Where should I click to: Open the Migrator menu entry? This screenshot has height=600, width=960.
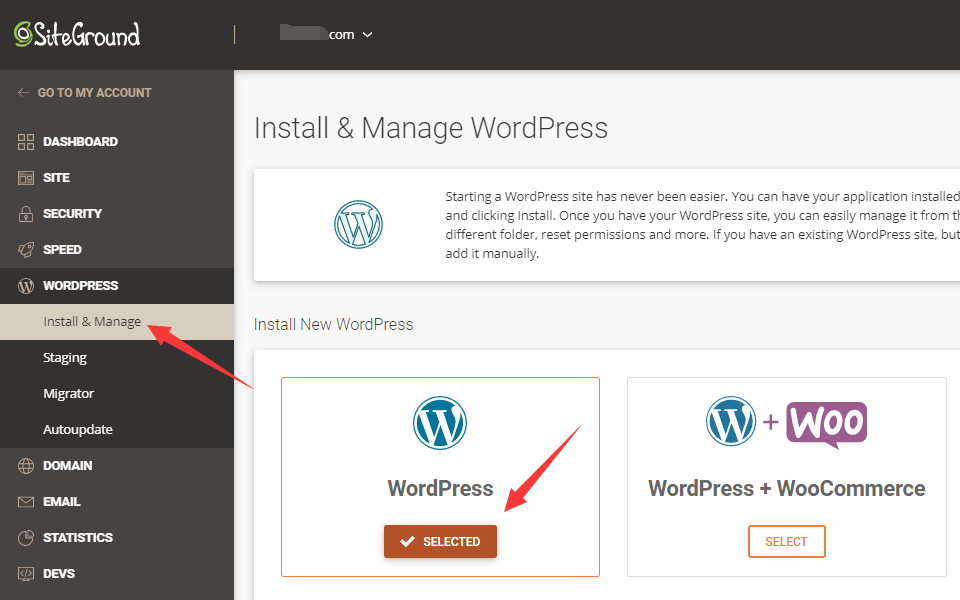point(68,393)
